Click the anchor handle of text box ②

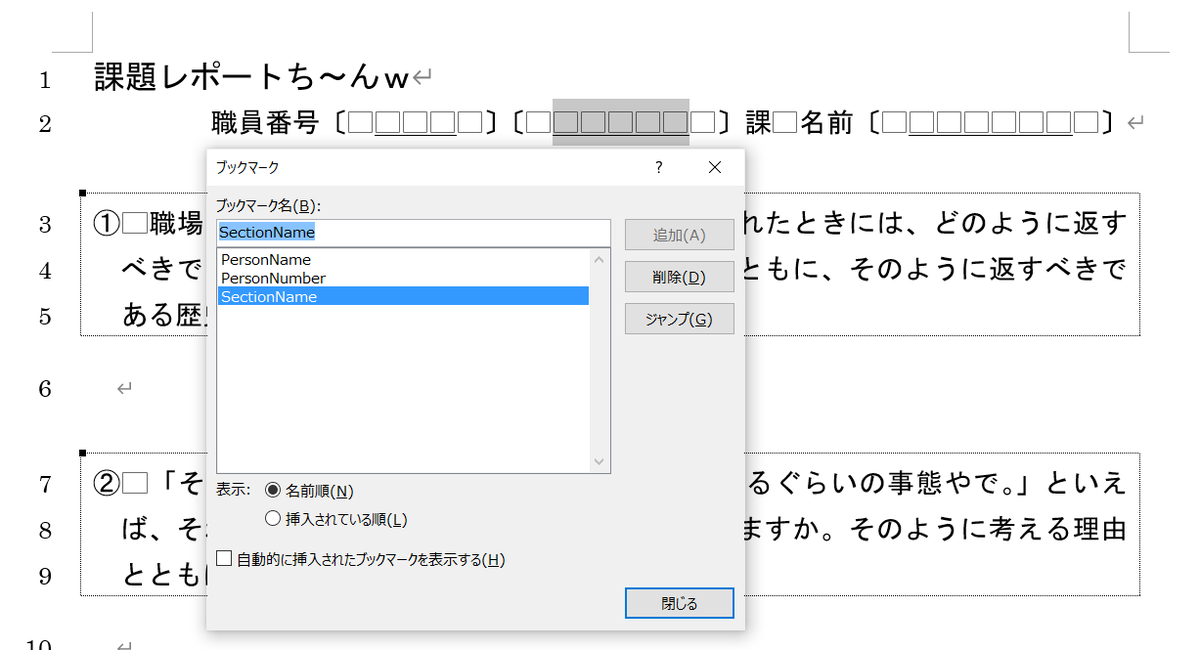82,453
